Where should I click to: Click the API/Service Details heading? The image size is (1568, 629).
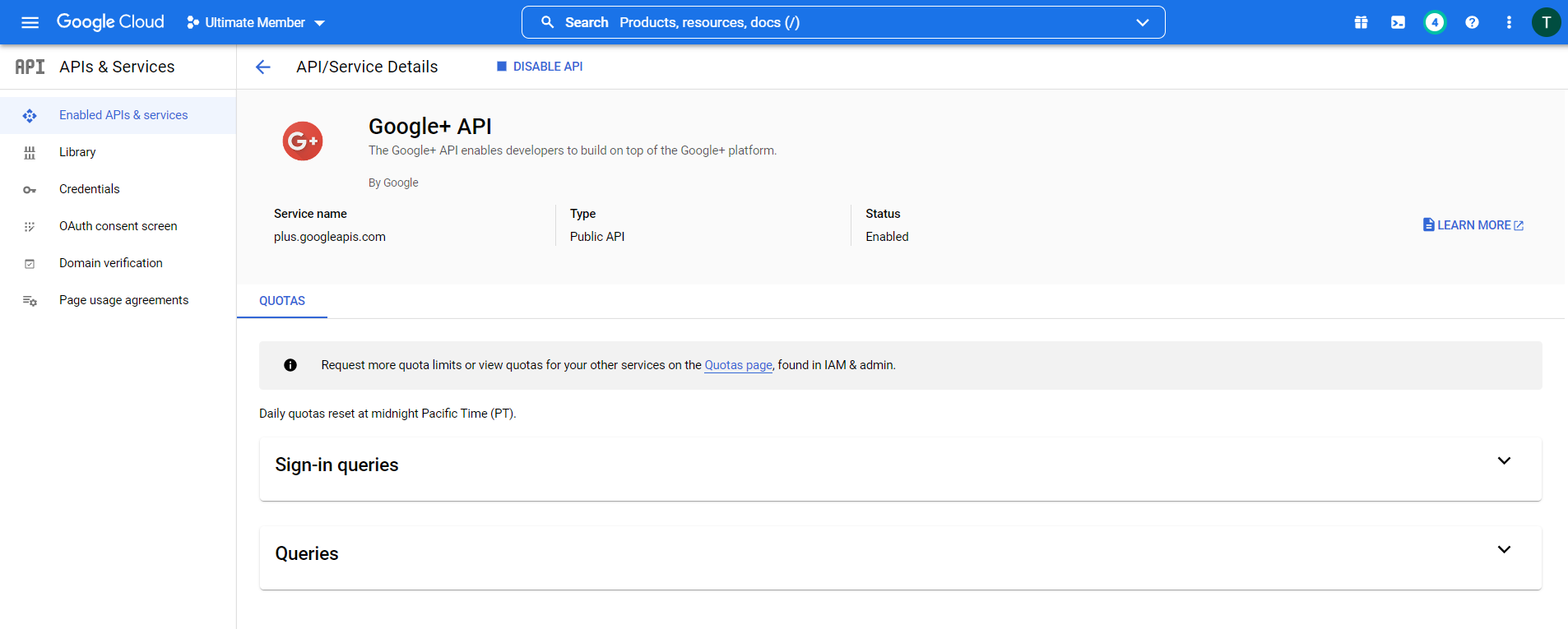click(x=367, y=67)
